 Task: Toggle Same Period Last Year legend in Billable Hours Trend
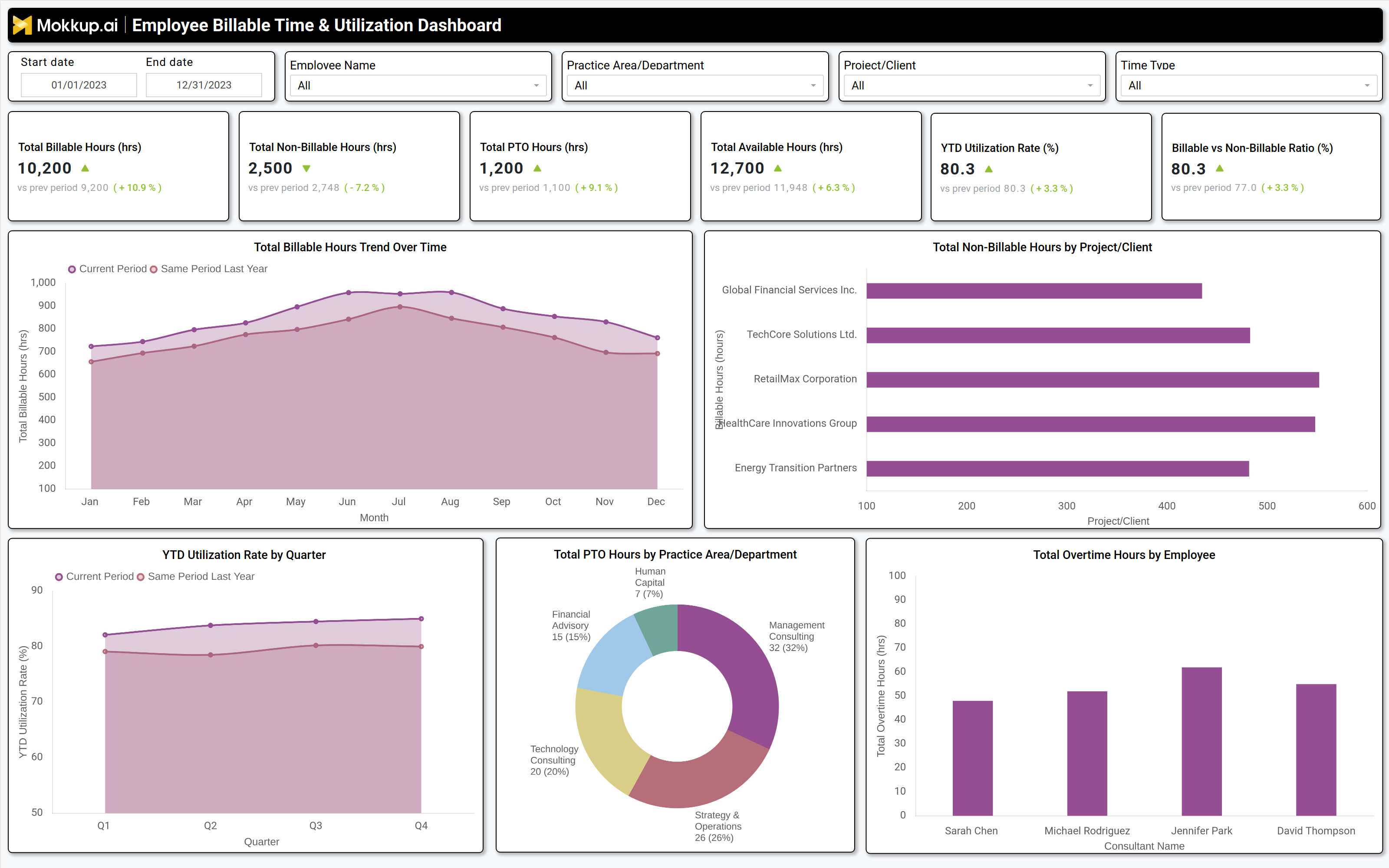(208, 269)
